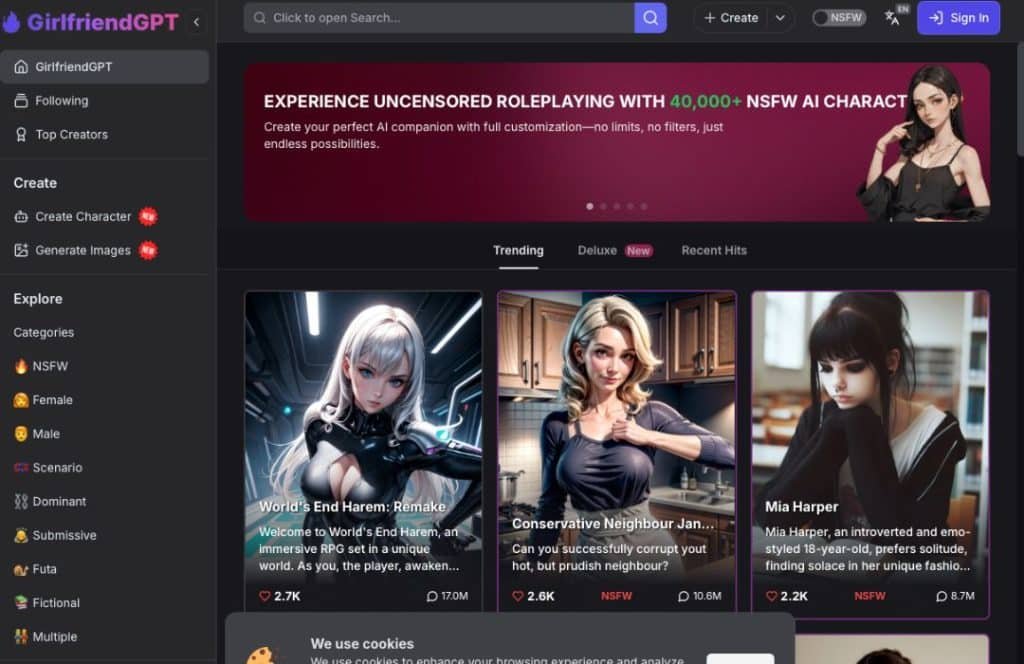
Task: Switch to the Recent Hits tab
Action: 714,251
